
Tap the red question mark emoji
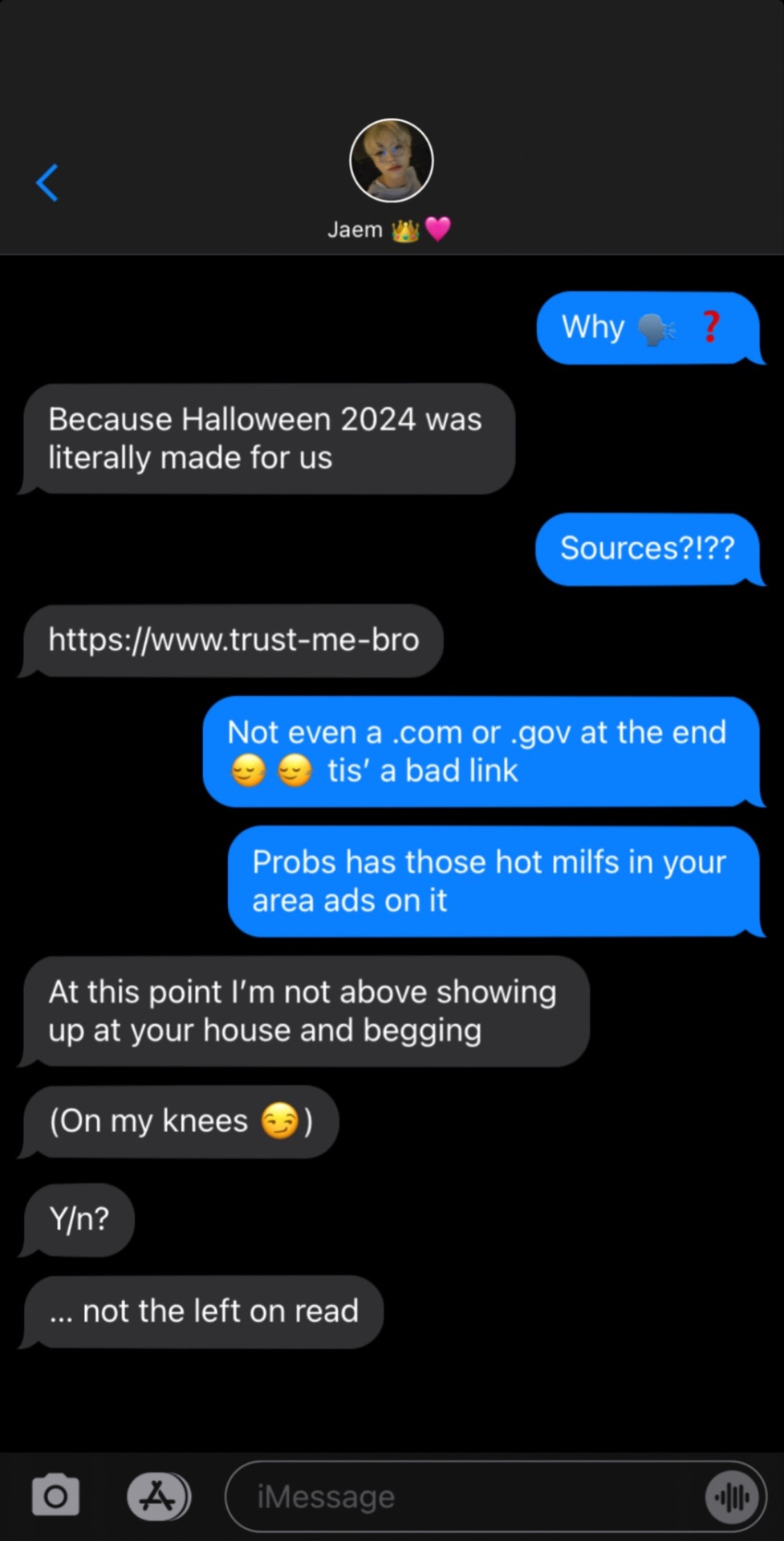pyautogui.click(x=710, y=327)
